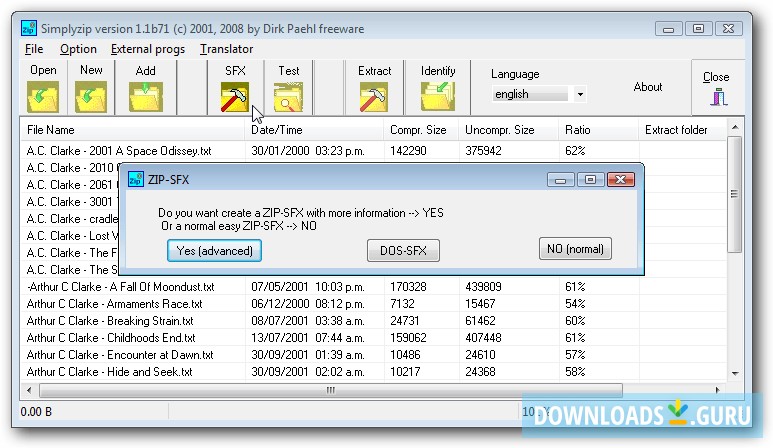Click the ZIP-SFX dialog title icon

tap(136, 179)
